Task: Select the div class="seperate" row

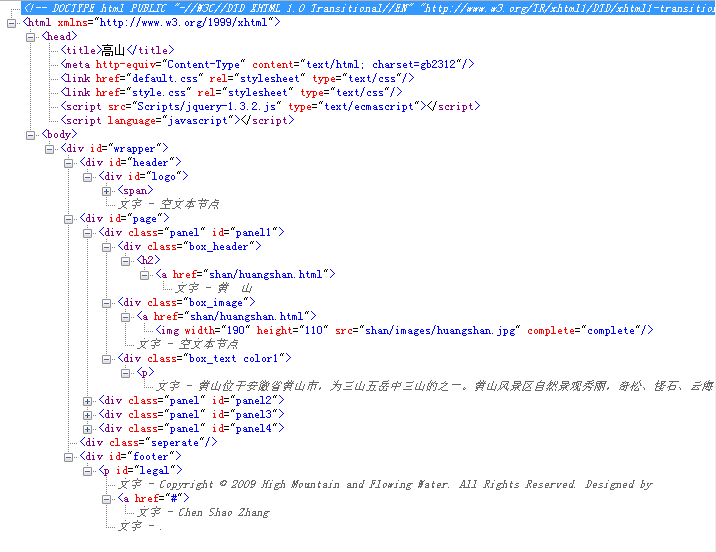Action: click(148, 442)
